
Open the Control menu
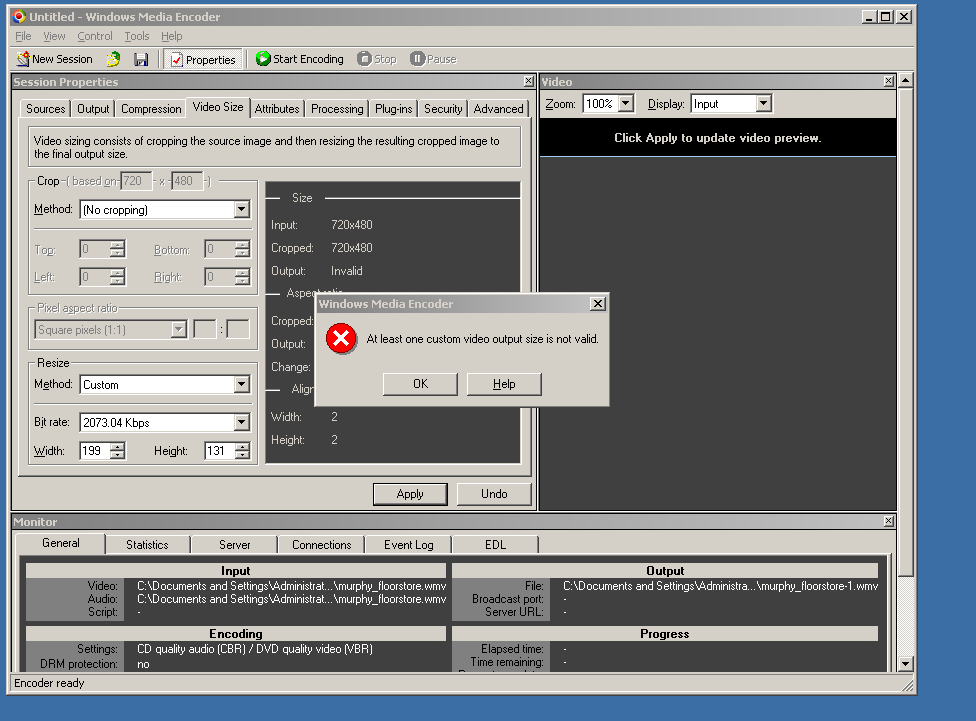coord(95,36)
